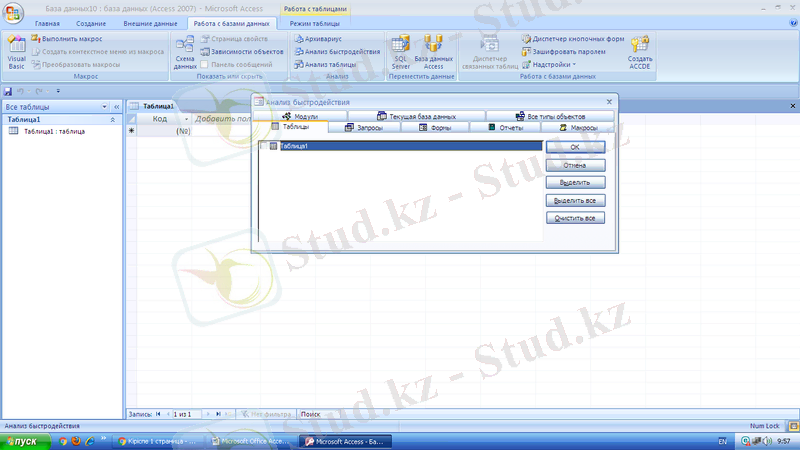This screenshot has height=450, width=800.
Task: Switch to Главная ribbon tab
Action: tap(47, 23)
